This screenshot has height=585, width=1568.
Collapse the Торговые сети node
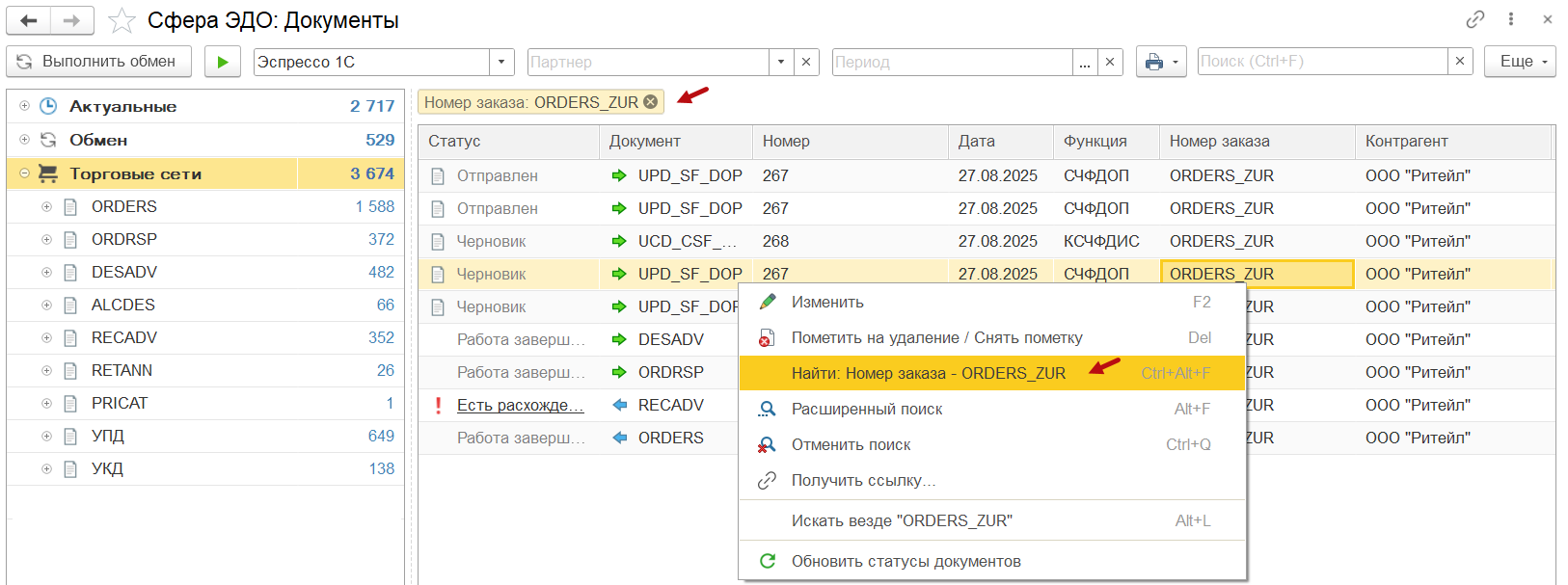(x=24, y=173)
